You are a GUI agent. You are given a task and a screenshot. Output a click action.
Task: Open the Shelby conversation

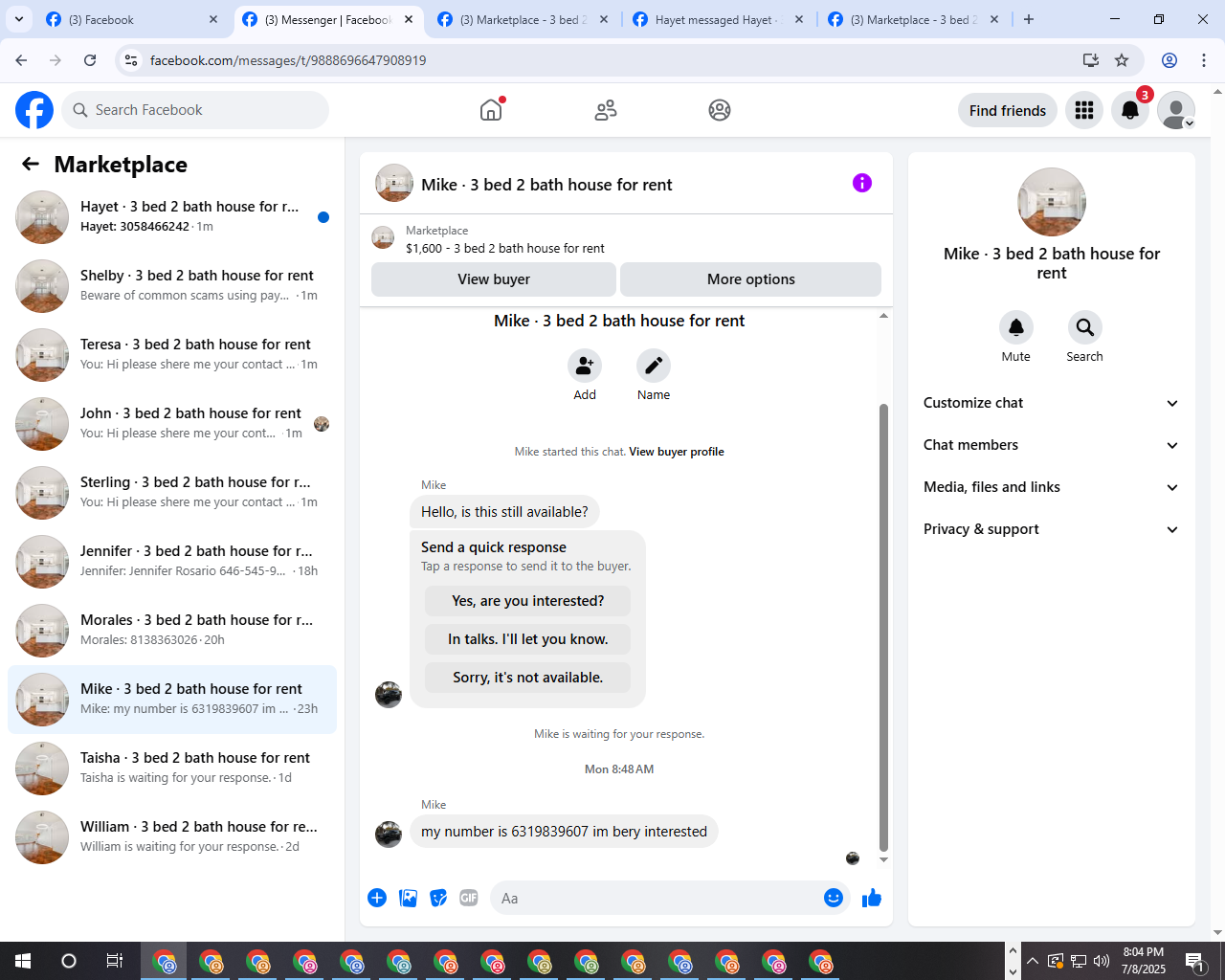point(172,286)
